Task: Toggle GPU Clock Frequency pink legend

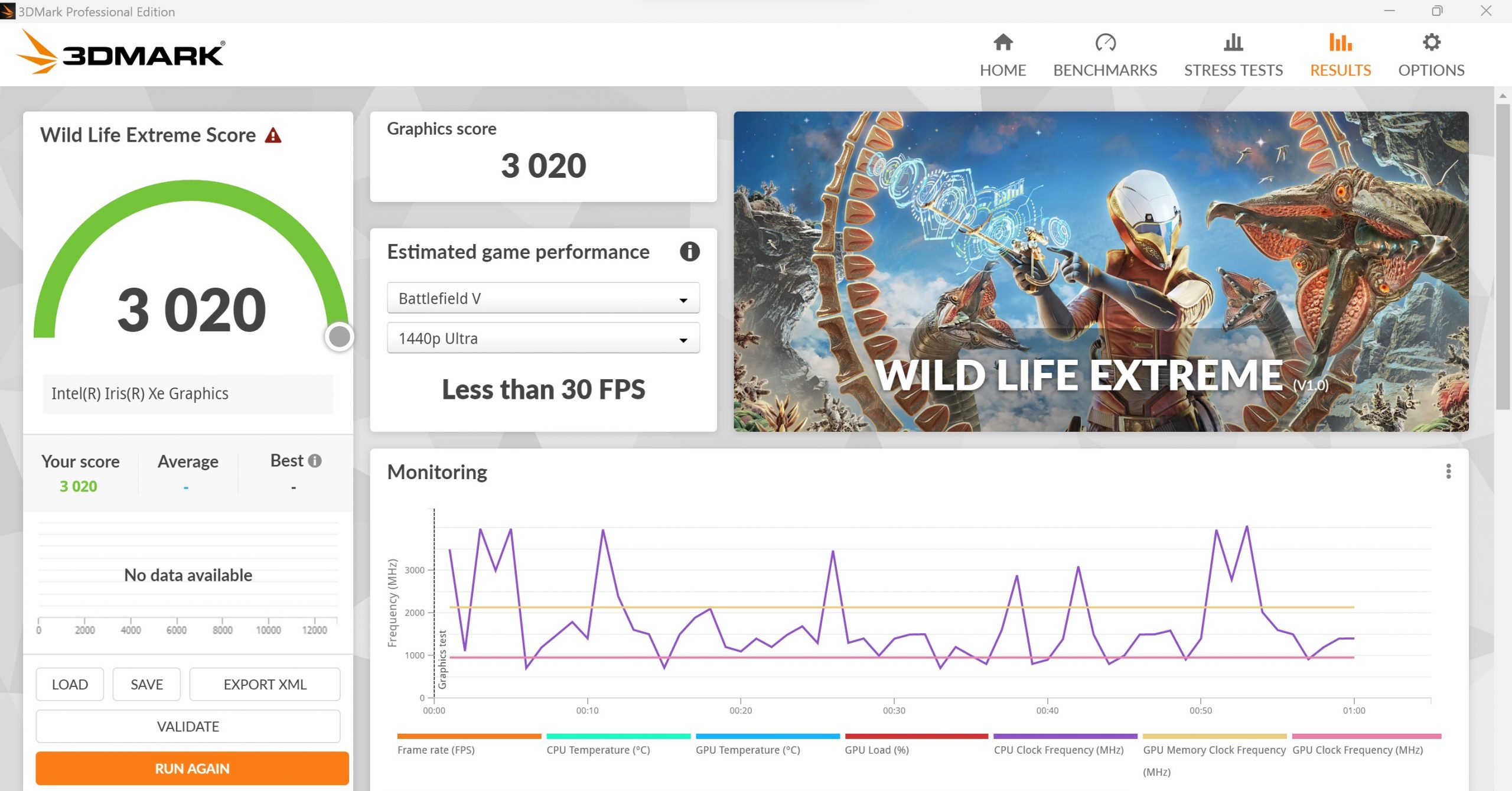Action: point(1367,737)
